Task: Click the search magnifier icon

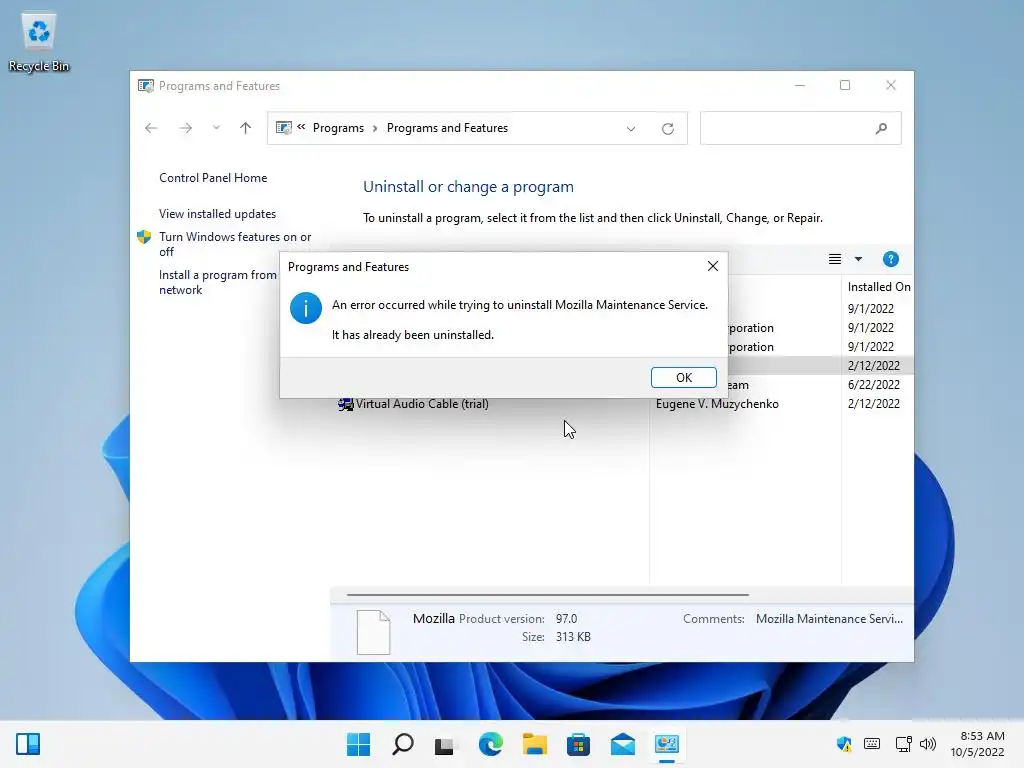Action: pos(881,129)
